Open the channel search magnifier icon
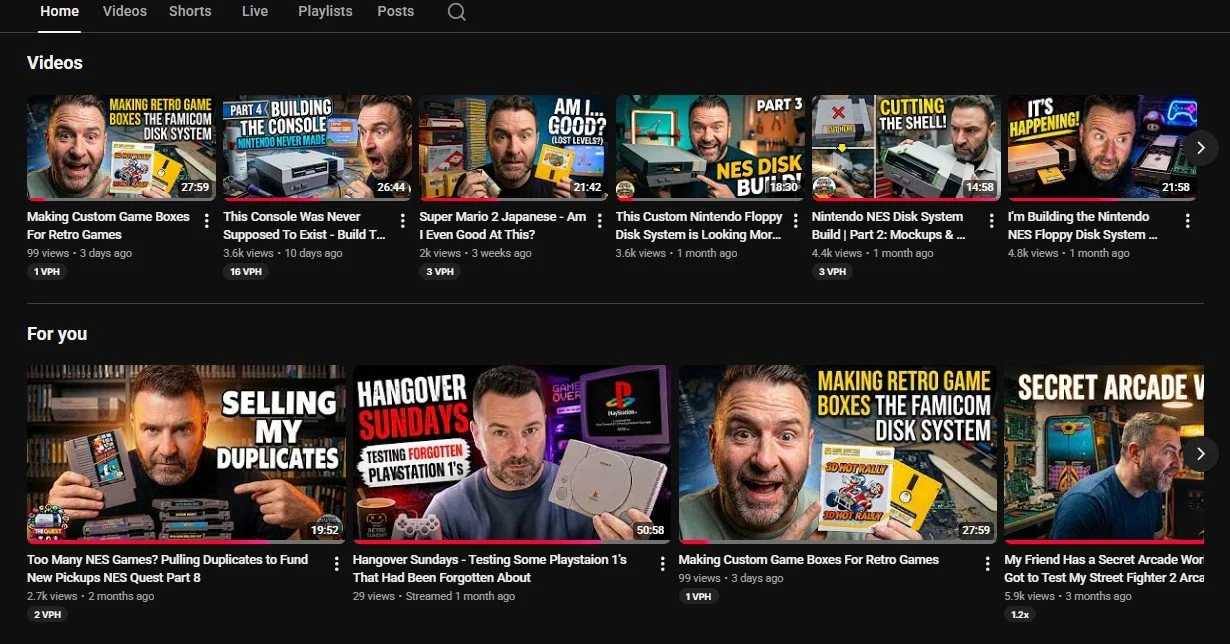Screen dimensions: 1230x644 click(x=456, y=12)
